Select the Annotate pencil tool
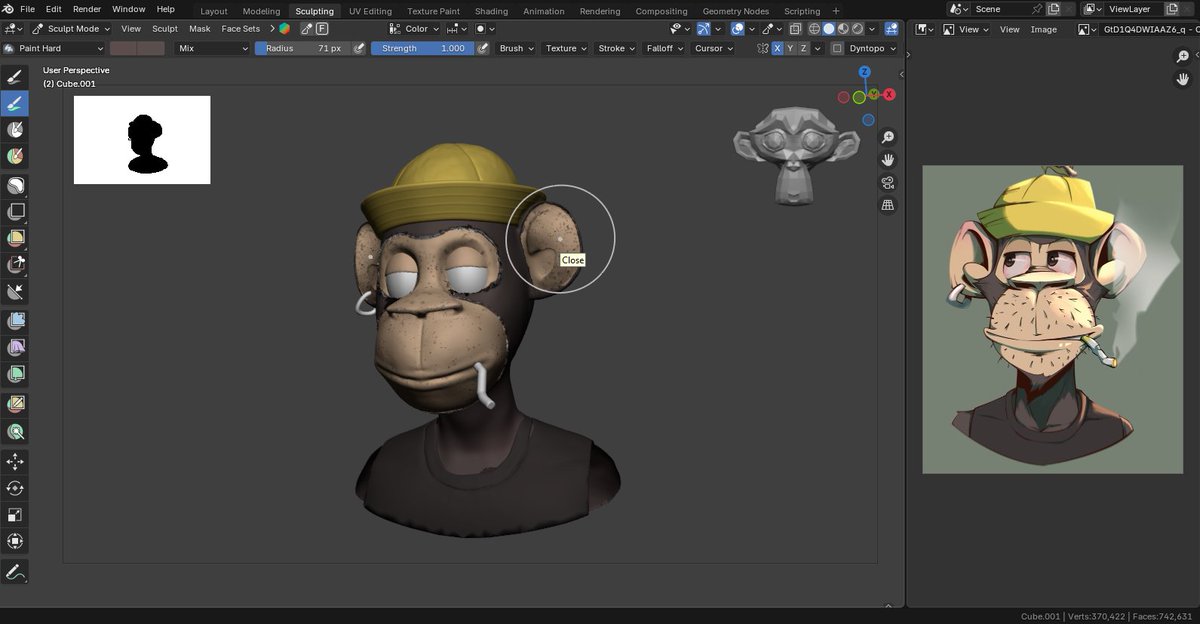This screenshot has height=624, width=1200. [15, 572]
